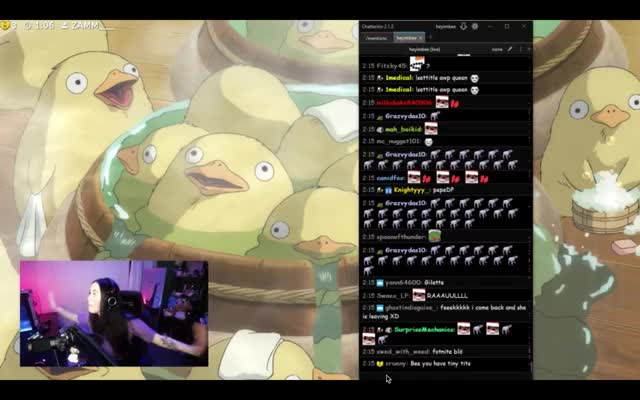
Task: Click the green emote in spoonofthunder's message
Action: (x=434, y=236)
